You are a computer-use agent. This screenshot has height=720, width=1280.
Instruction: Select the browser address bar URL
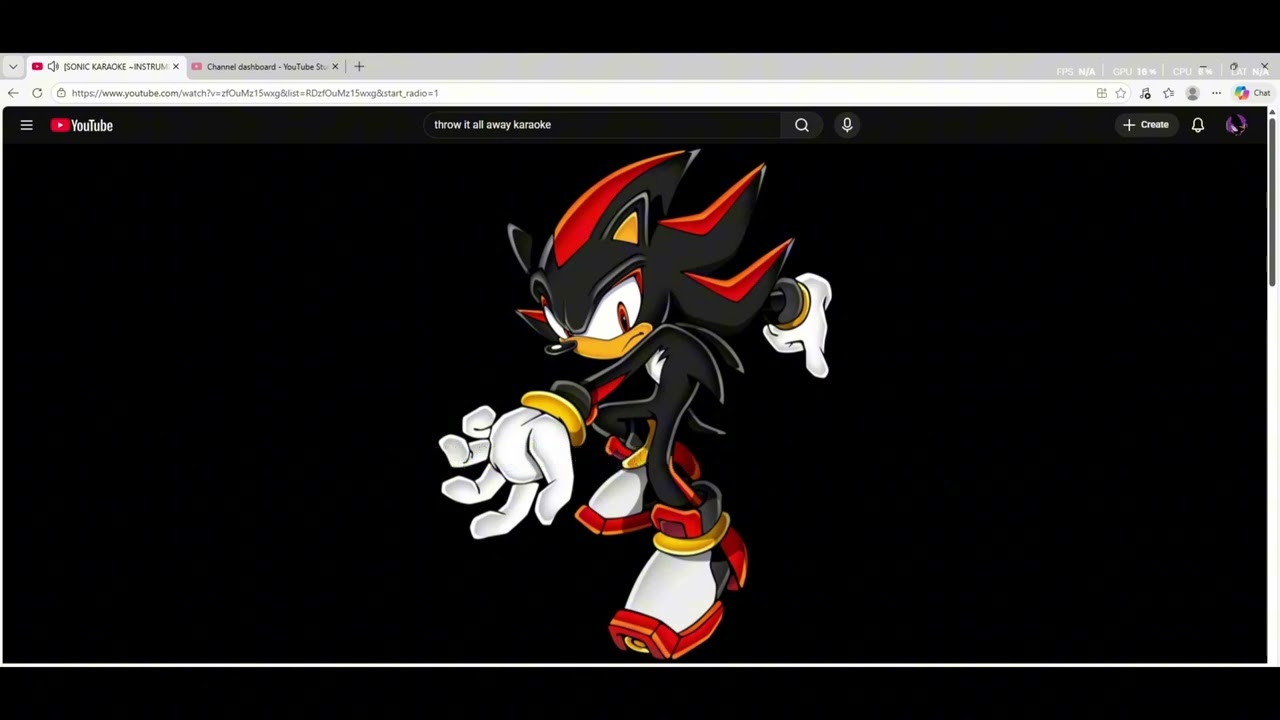tap(255, 93)
